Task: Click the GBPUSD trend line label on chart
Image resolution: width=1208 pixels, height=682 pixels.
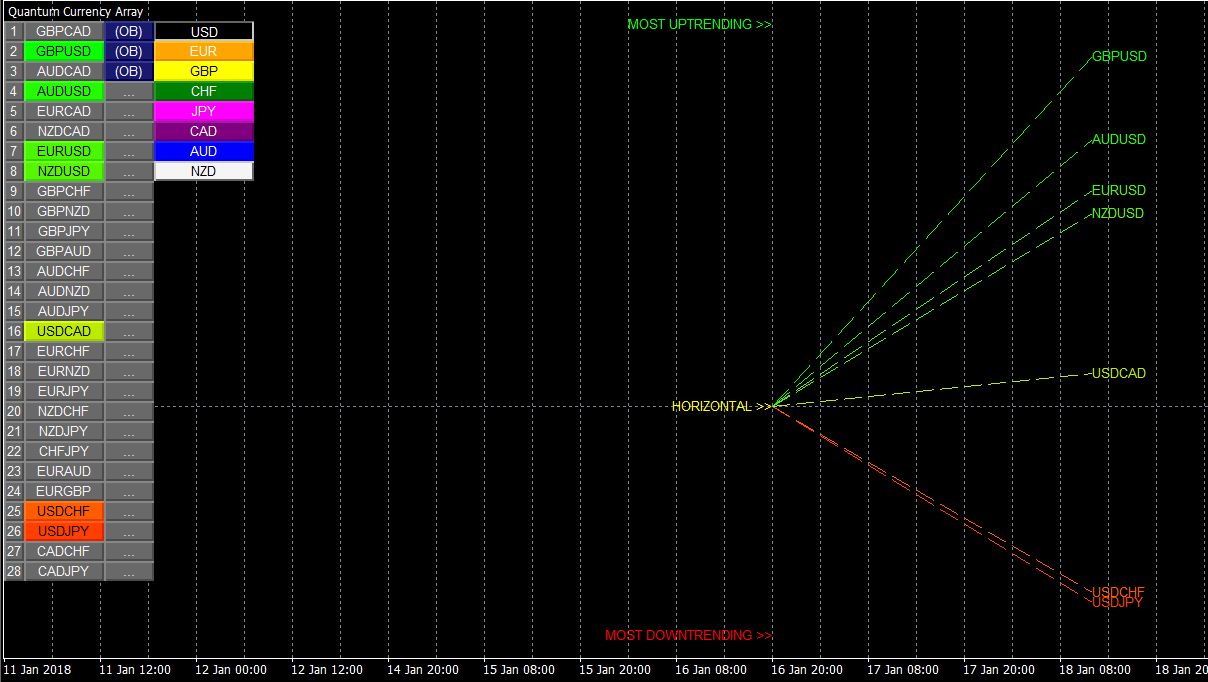Action: pyautogui.click(x=1119, y=57)
